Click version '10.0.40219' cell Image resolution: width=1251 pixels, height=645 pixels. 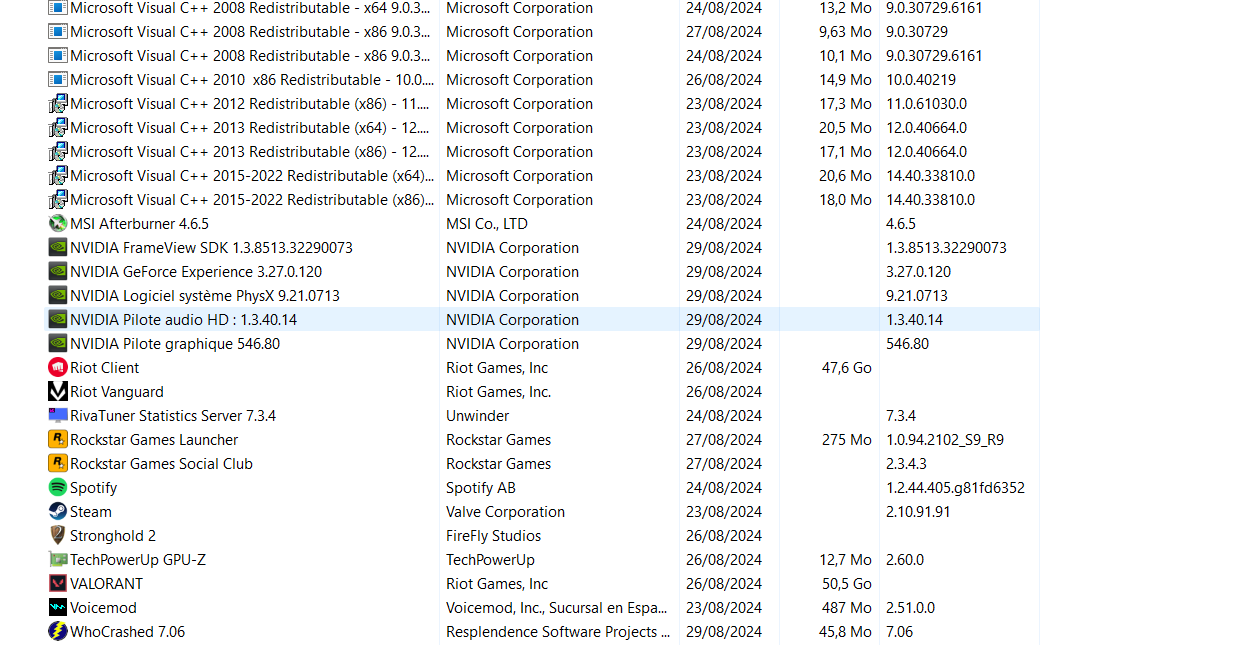pyautogui.click(x=921, y=80)
